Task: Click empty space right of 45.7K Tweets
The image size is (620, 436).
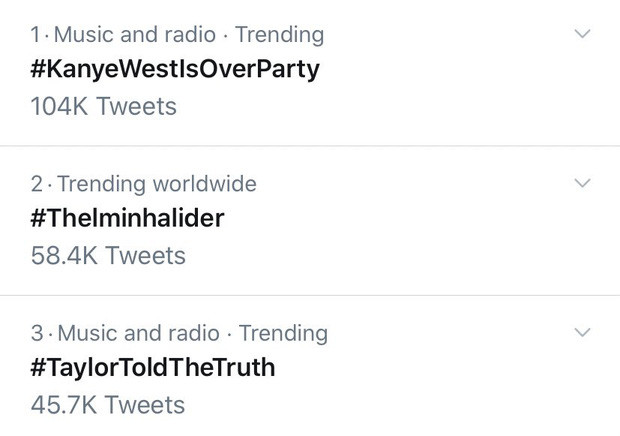Action: [400, 404]
